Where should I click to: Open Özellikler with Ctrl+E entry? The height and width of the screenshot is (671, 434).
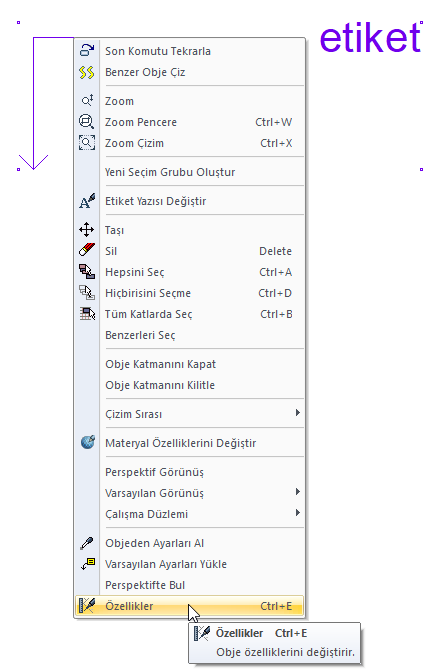click(x=190, y=606)
